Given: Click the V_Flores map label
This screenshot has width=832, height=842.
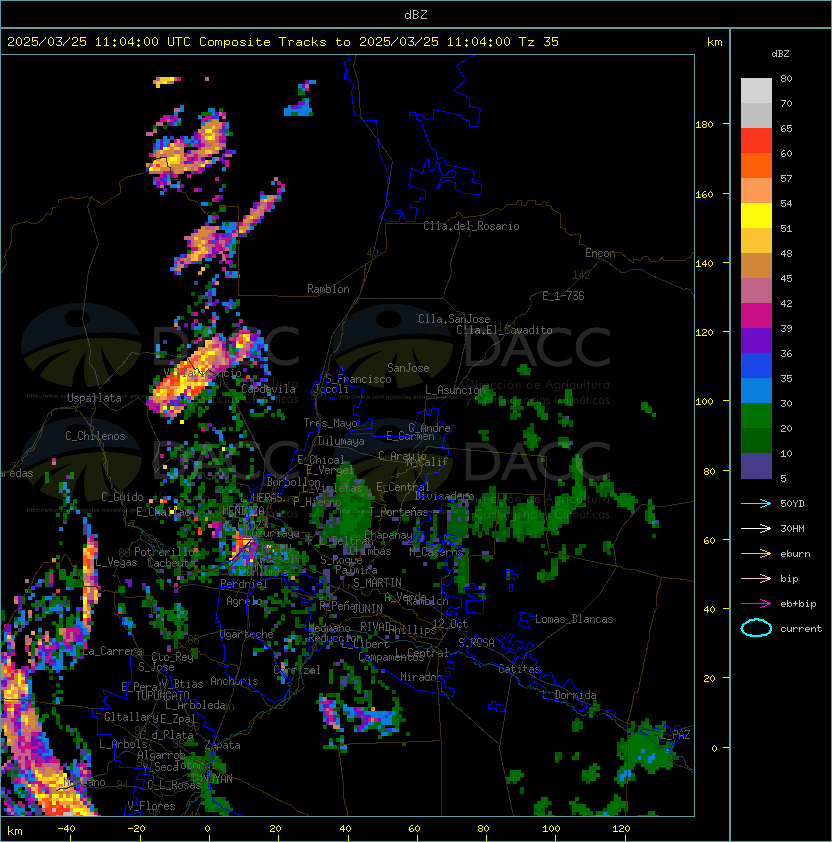Looking at the screenshot, I should click(x=151, y=807).
